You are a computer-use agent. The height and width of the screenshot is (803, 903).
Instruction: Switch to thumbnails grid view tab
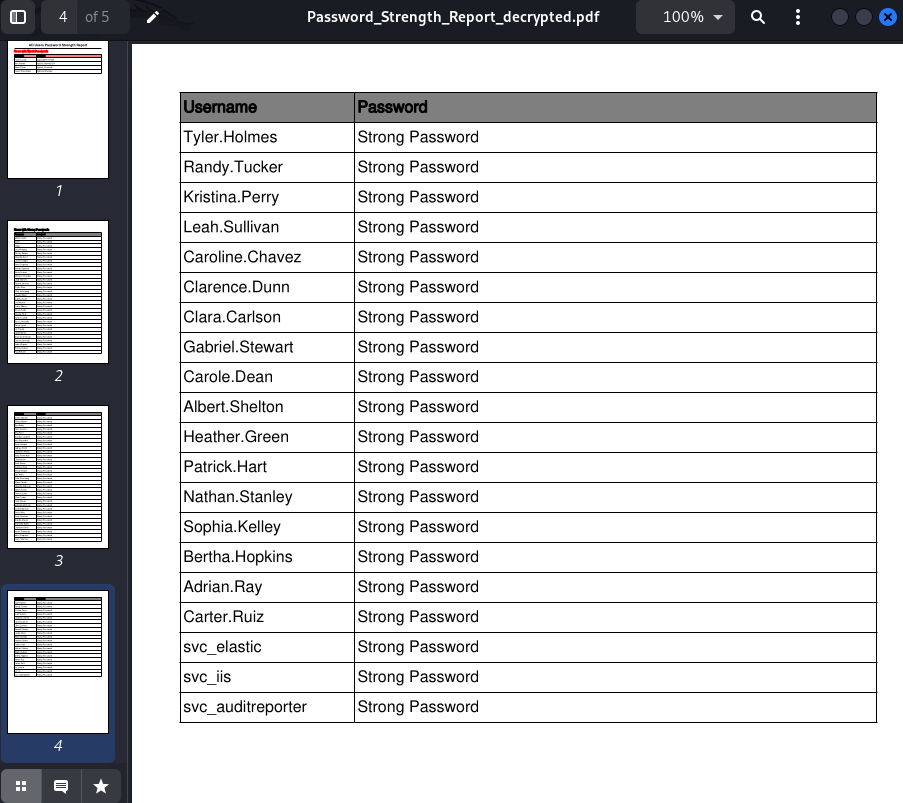tap(21, 786)
